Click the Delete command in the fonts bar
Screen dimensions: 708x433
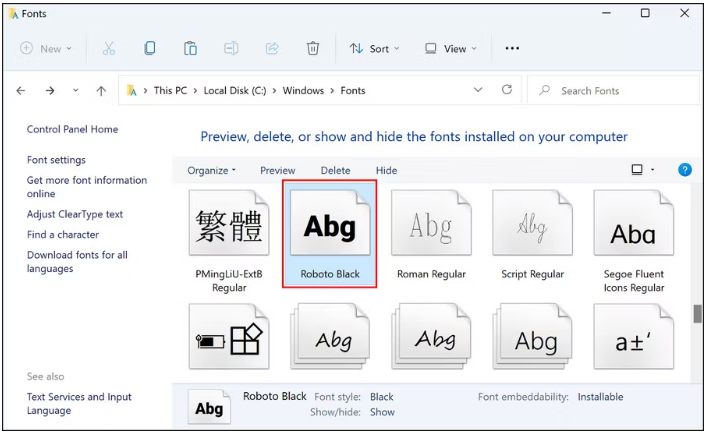point(335,170)
